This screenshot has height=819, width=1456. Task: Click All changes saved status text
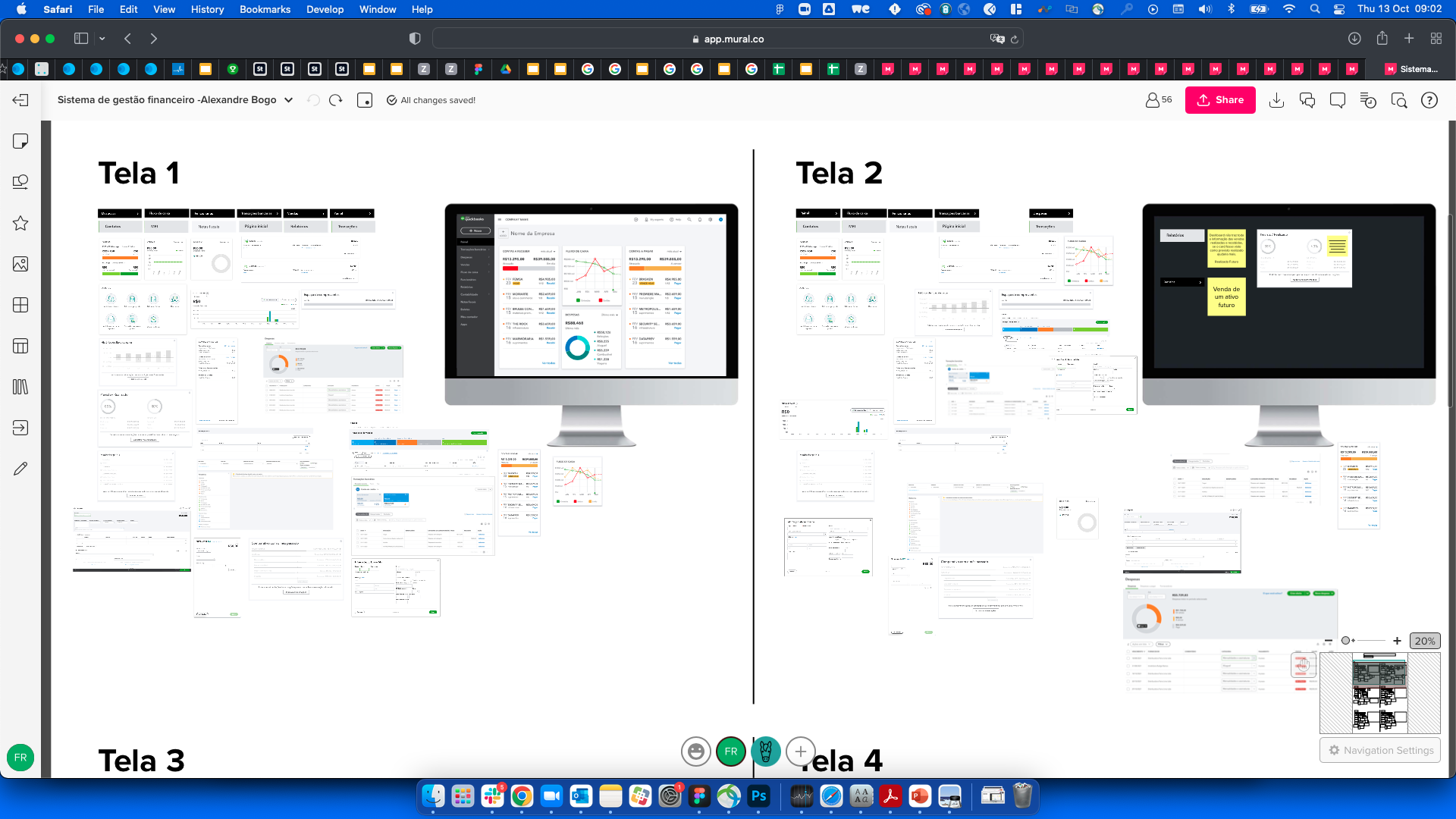coord(438,100)
